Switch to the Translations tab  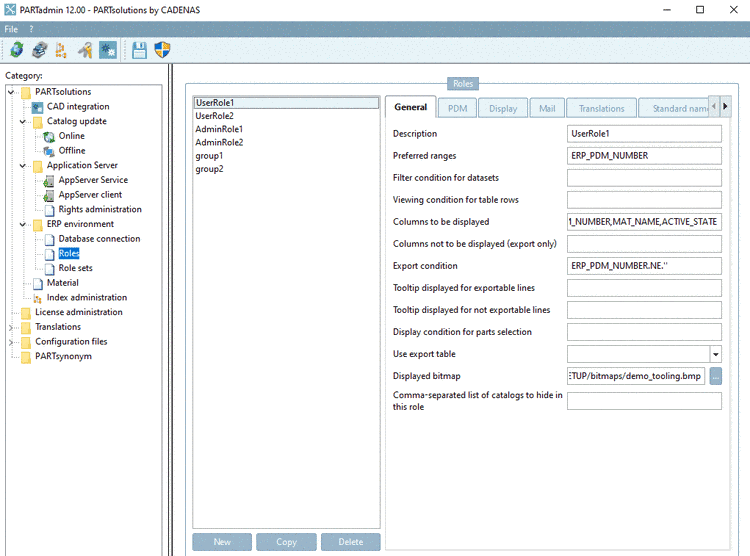601,109
